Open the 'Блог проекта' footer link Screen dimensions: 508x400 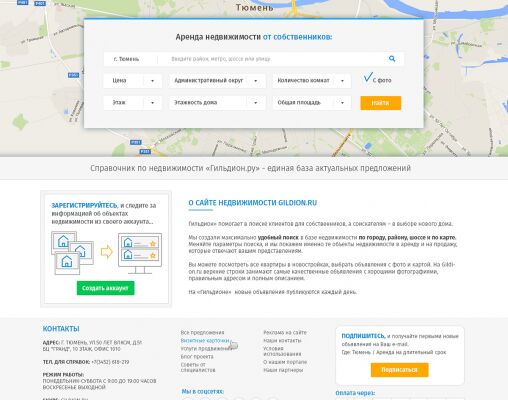[x=197, y=357]
